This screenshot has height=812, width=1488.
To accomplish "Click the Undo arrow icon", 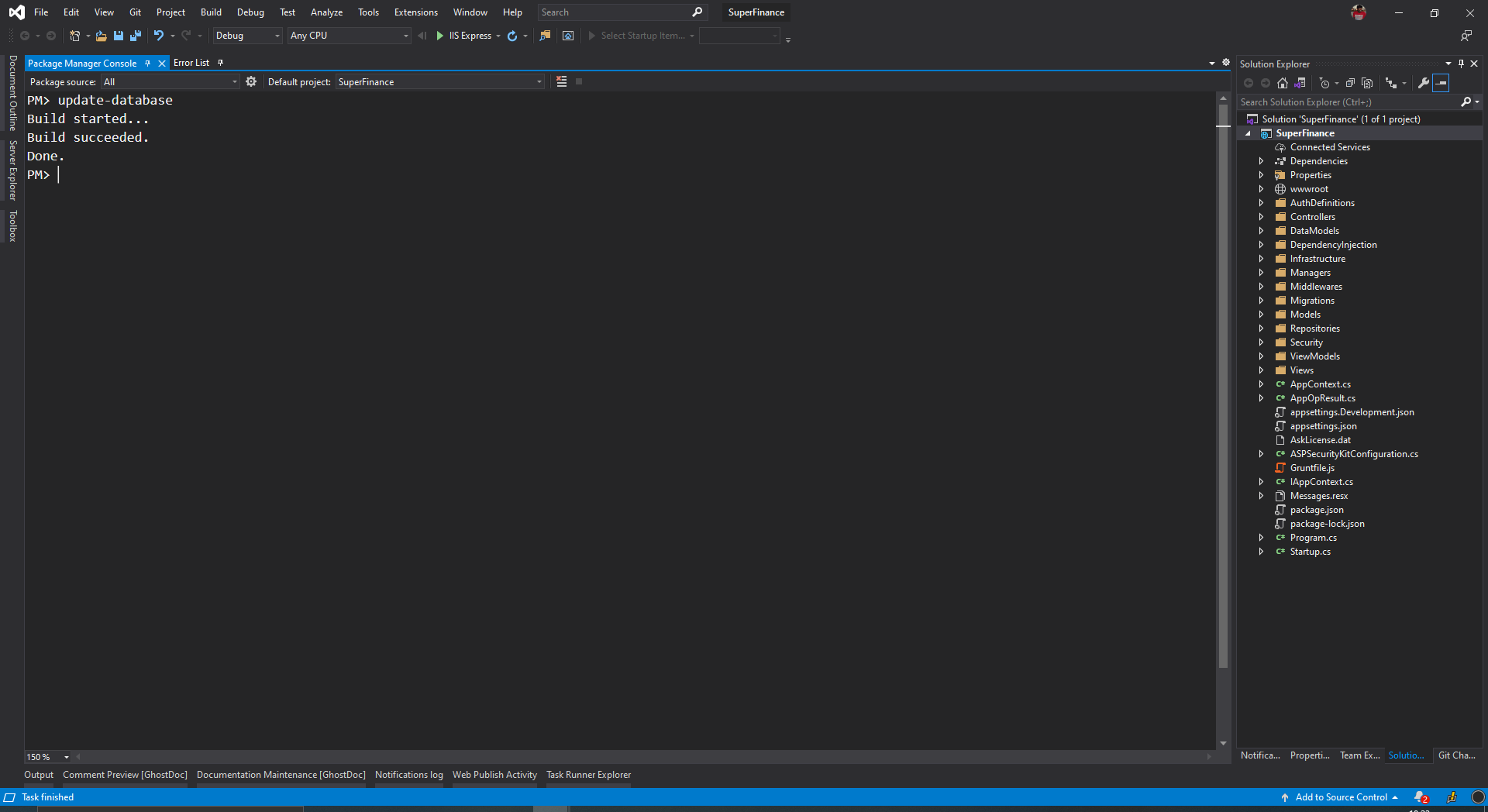I will point(159,36).
